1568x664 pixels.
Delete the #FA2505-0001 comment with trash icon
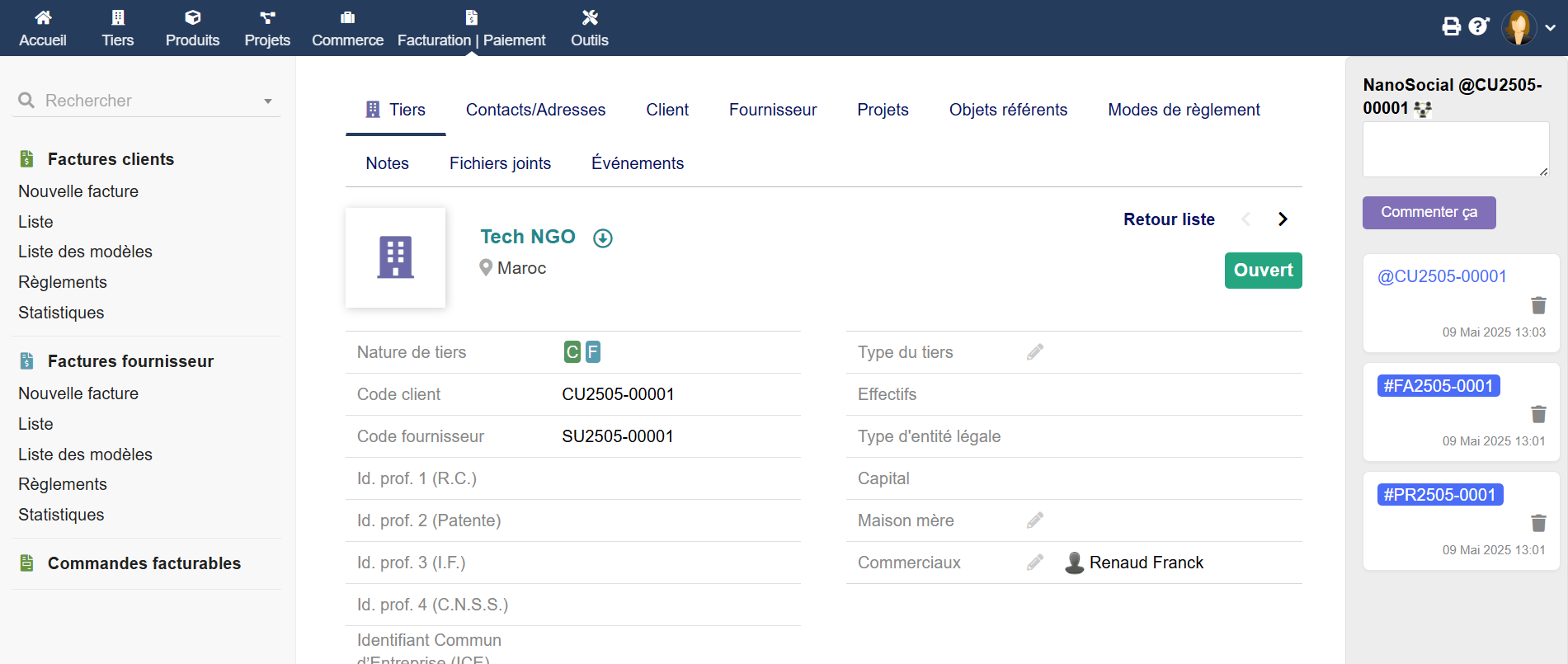coord(1538,414)
